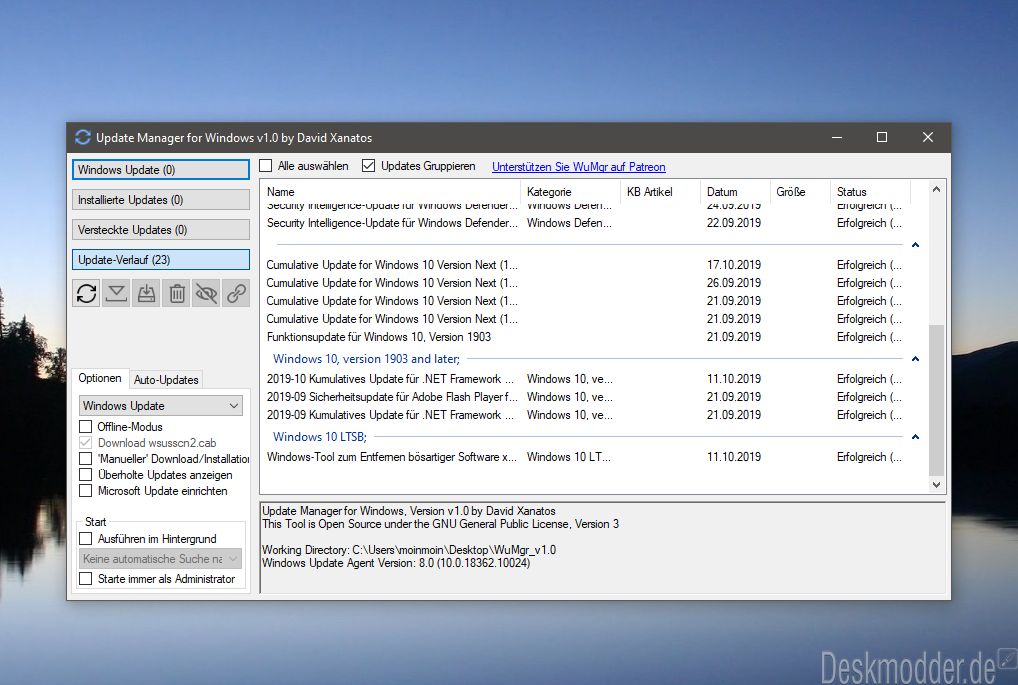This screenshot has height=685, width=1018.
Task: Click the Working Directory line in the log
Action: tap(409, 550)
